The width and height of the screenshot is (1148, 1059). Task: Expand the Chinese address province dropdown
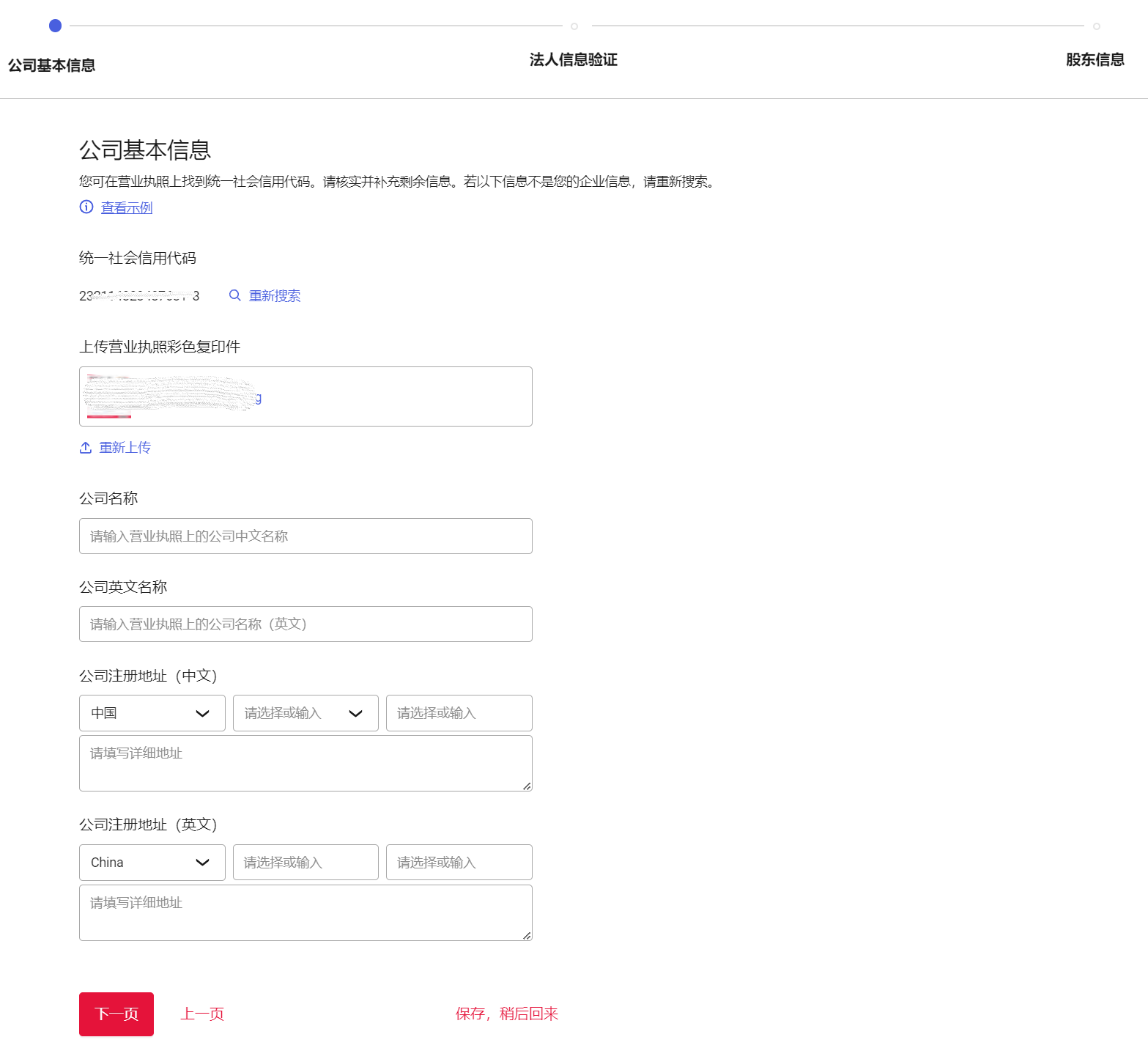click(x=305, y=713)
